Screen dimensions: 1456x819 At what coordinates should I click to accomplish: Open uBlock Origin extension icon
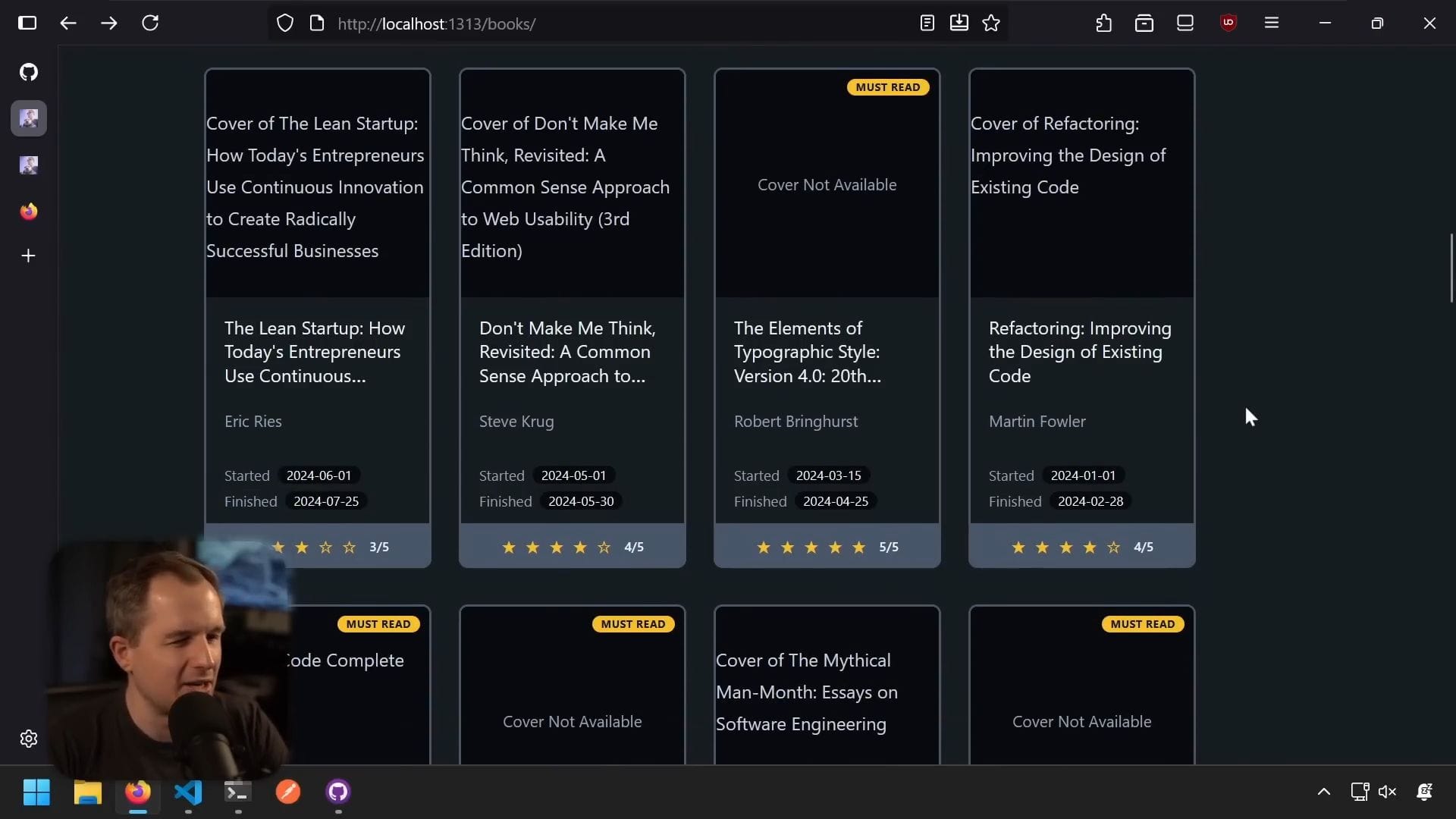click(x=1228, y=24)
